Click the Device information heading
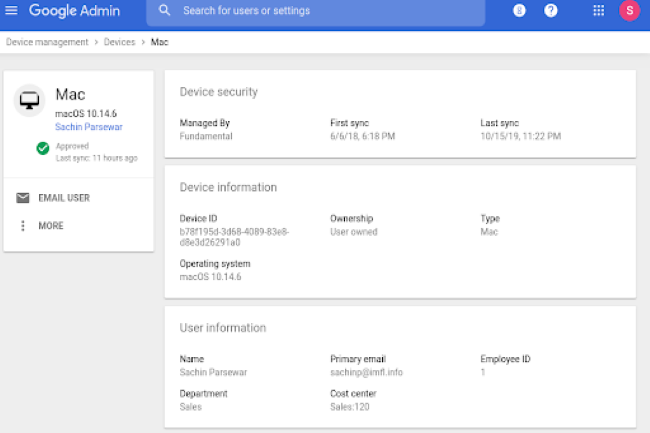This screenshot has width=650, height=433. [228, 187]
